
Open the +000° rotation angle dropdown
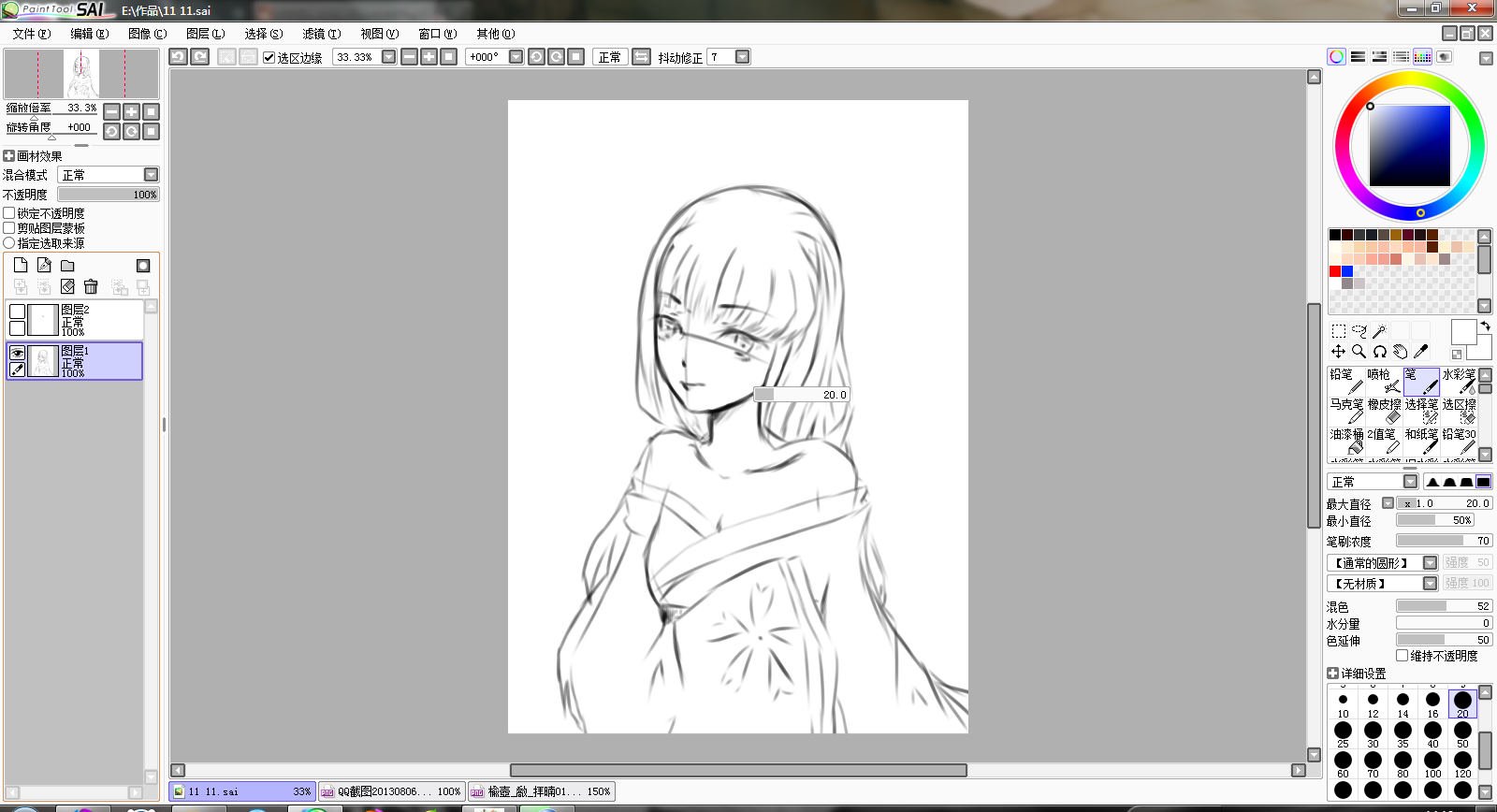tap(516, 57)
